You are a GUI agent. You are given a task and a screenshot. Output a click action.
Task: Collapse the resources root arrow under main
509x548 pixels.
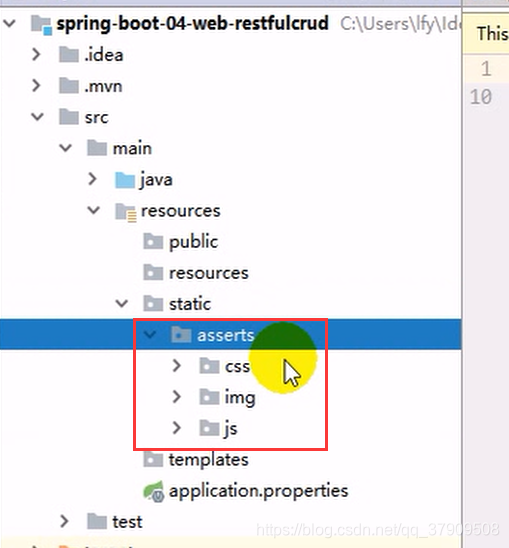93,210
